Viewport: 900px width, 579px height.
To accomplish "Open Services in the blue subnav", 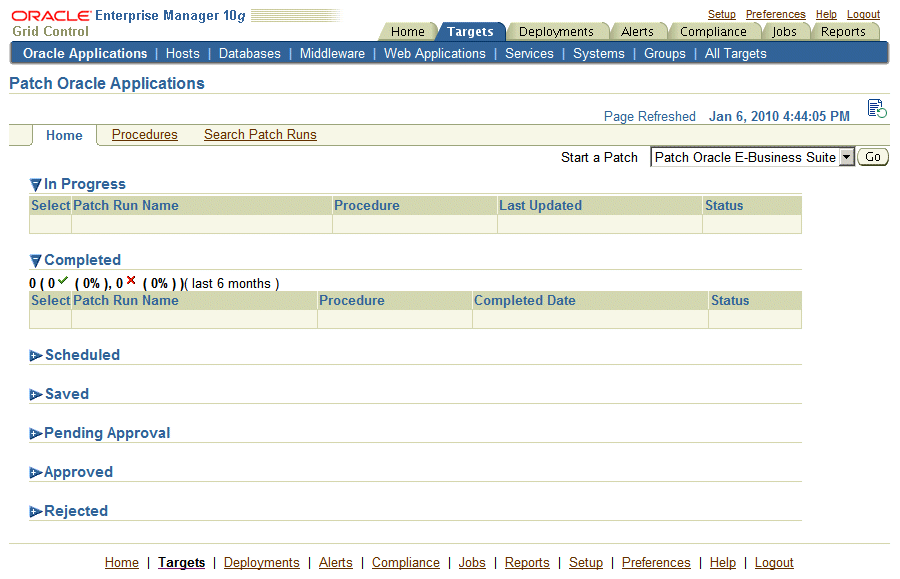I will point(529,53).
